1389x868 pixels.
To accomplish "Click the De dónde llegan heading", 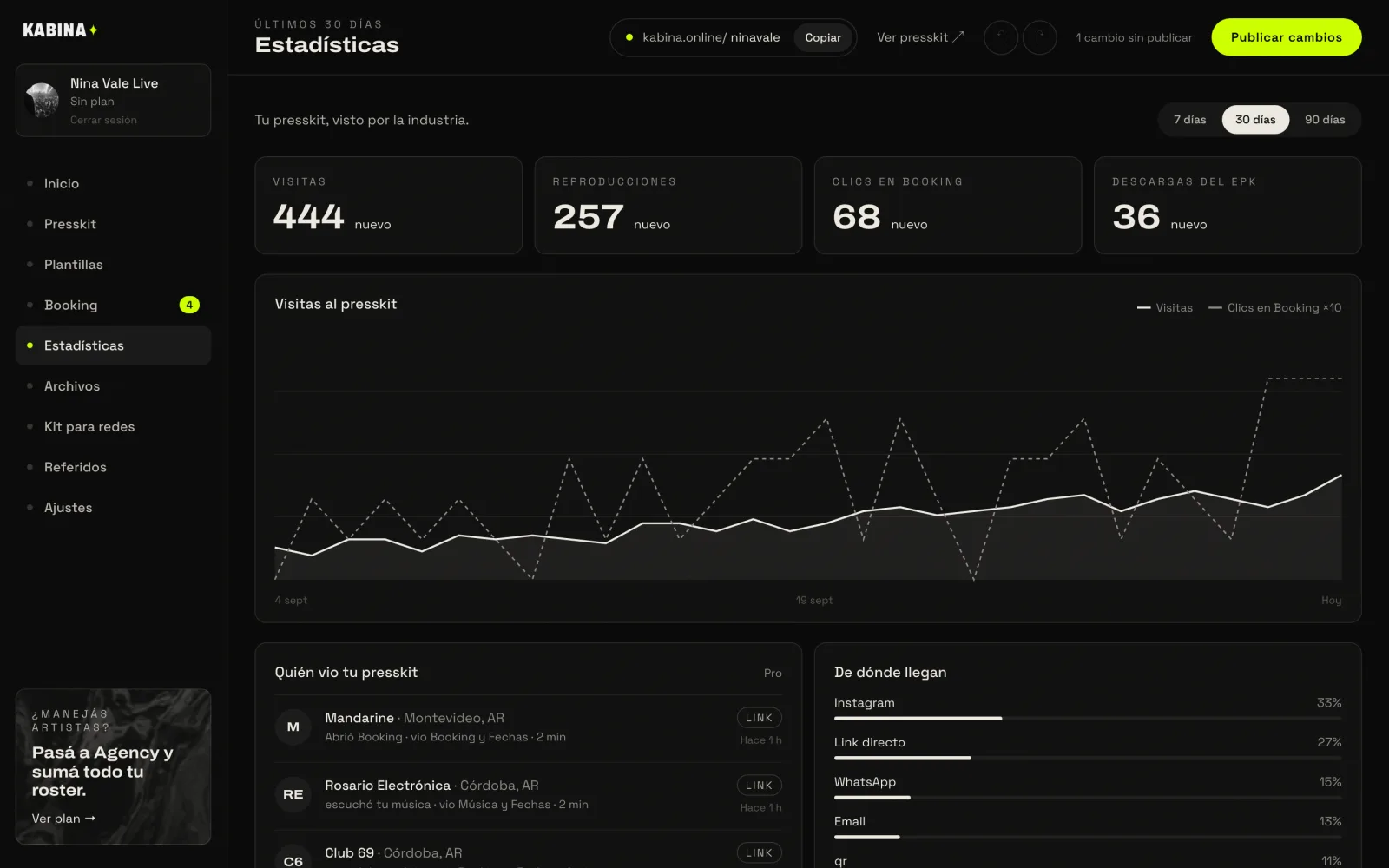I will pos(891,673).
